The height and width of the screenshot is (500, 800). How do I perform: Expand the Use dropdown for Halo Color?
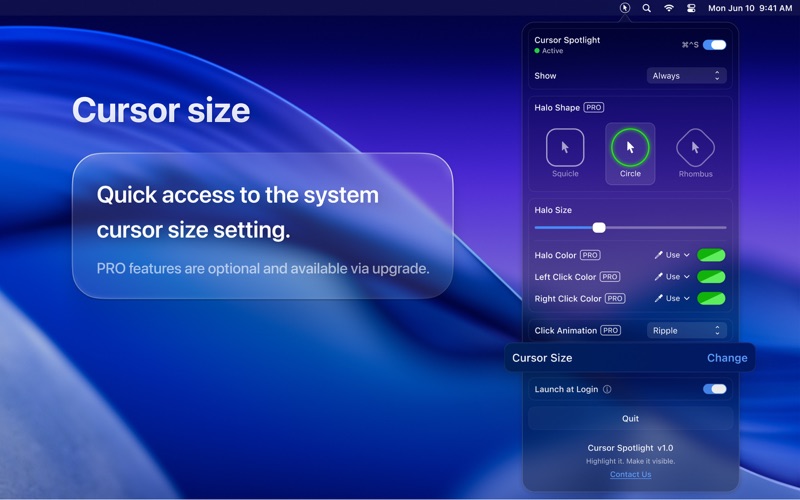[678, 255]
